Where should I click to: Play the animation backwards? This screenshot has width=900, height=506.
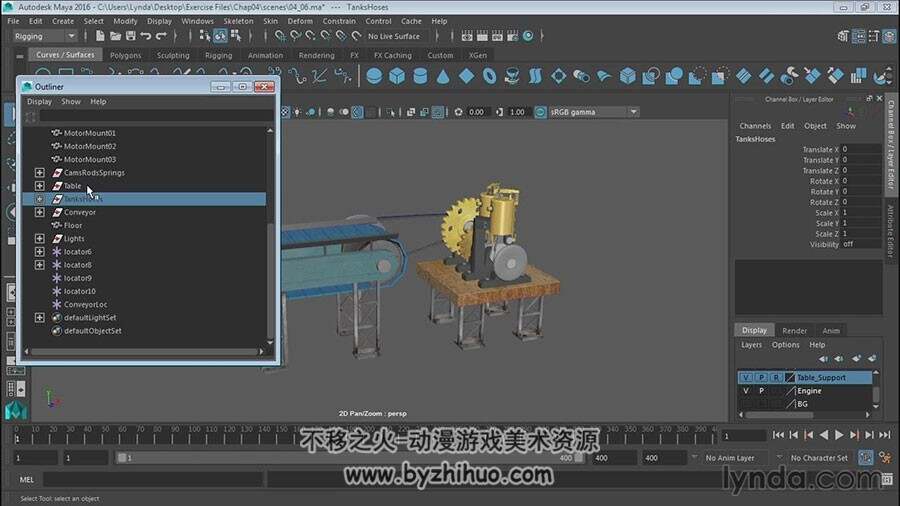(x=824, y=435)
